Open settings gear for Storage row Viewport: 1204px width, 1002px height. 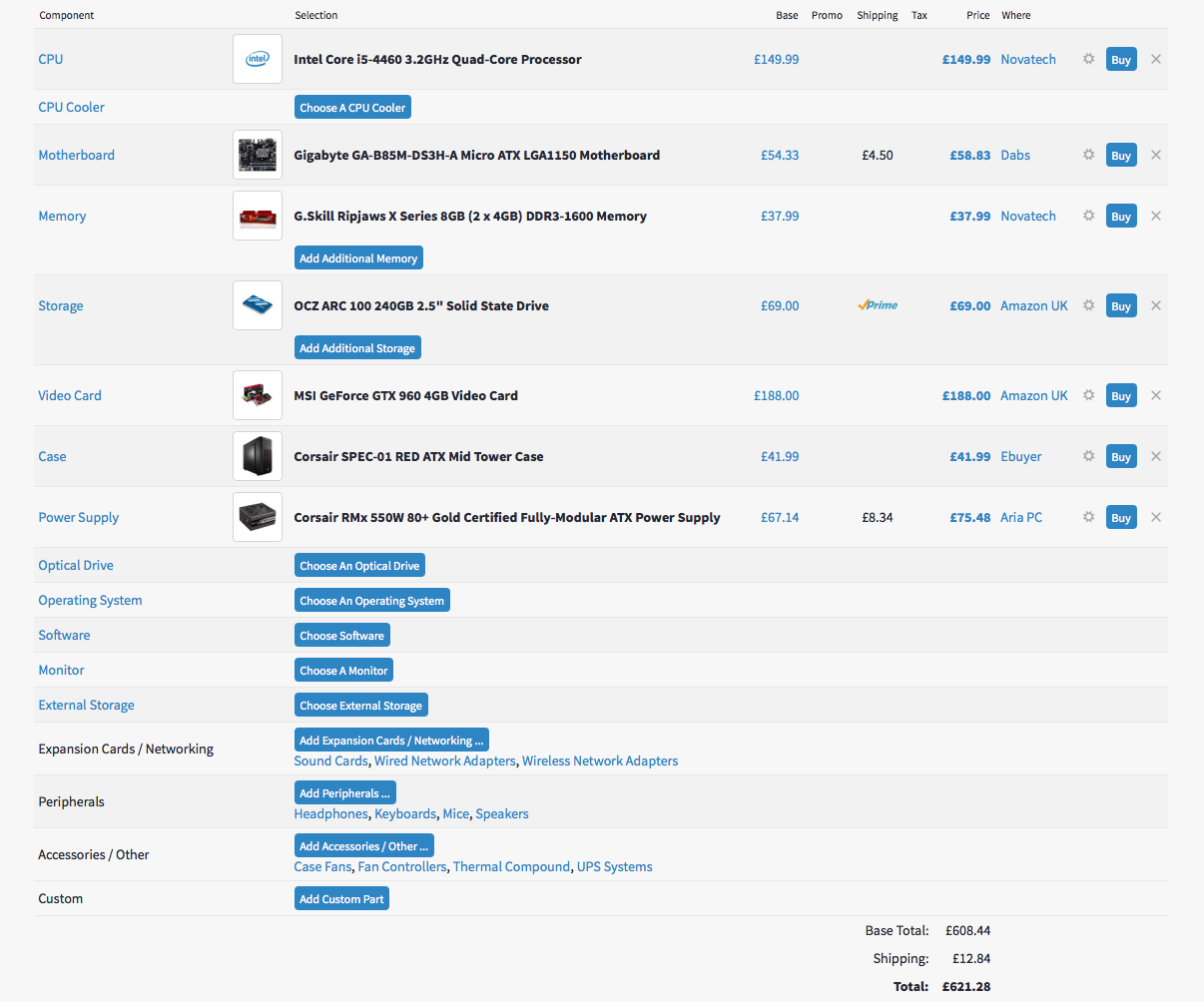tap(1088, 305)
